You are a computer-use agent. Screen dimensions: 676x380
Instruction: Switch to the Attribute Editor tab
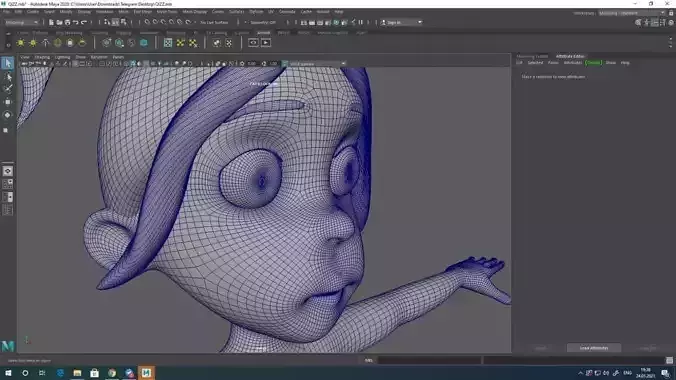pos(570,56)
